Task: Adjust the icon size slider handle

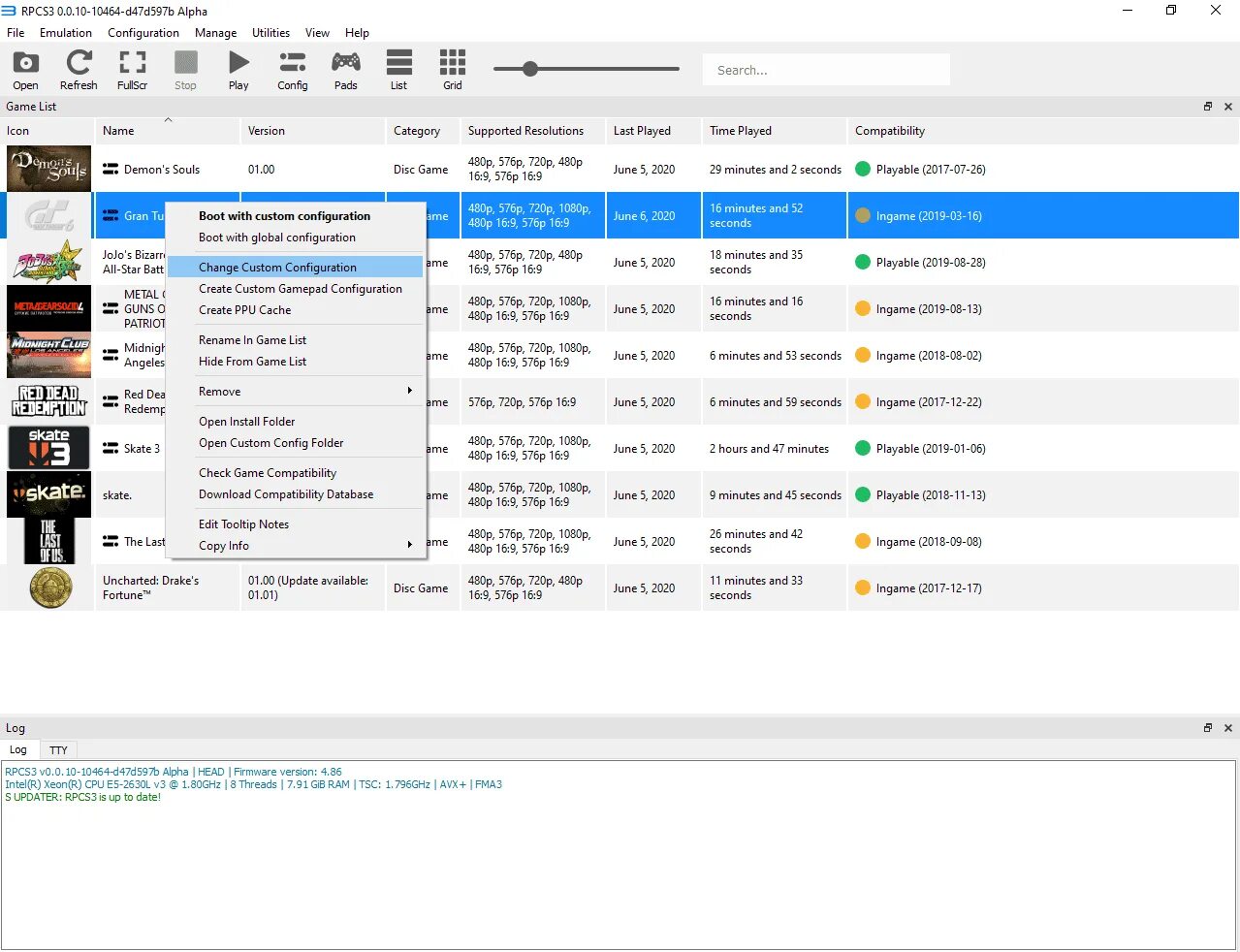Action: pyautogui.click(x=529, y=69)
